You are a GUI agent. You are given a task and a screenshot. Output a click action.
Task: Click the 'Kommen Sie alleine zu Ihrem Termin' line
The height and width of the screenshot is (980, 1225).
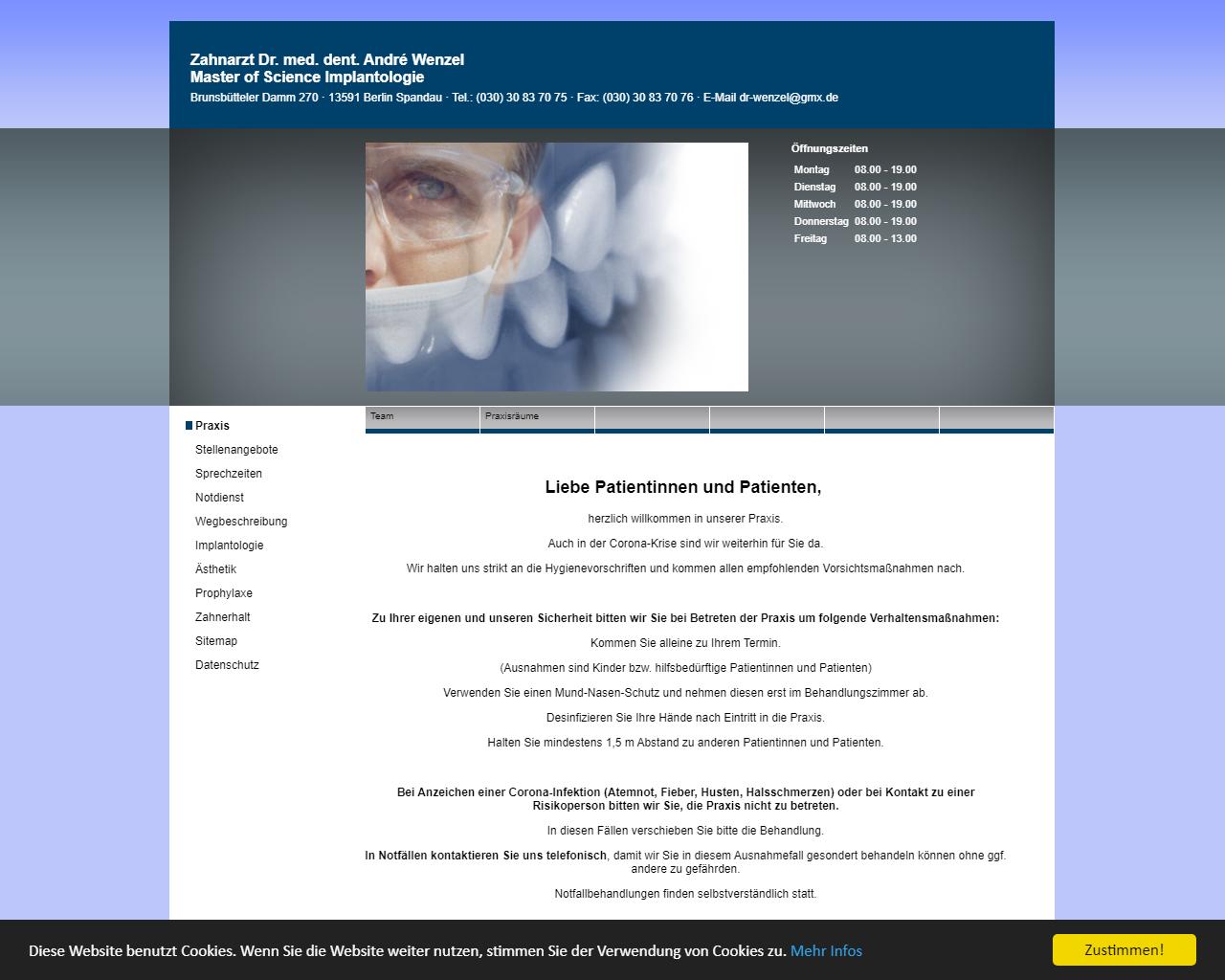(x=685, y=643)
